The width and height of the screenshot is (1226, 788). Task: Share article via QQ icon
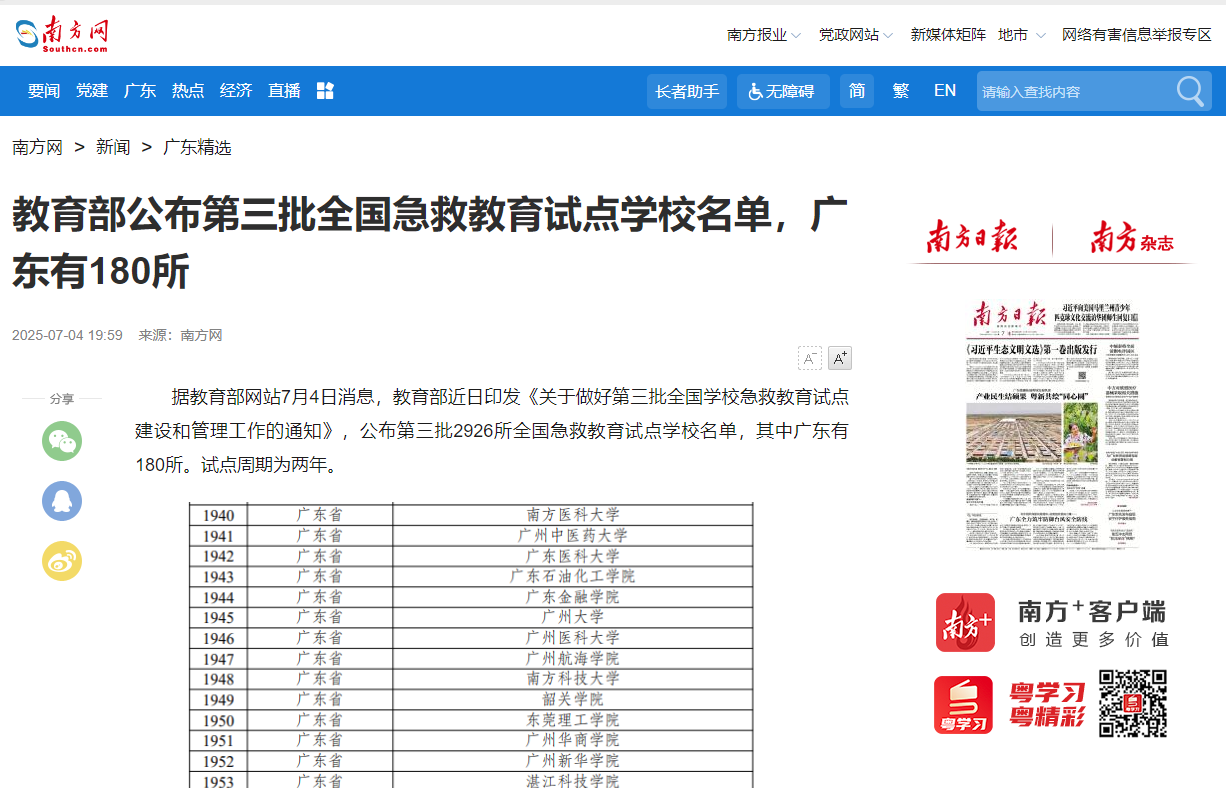click(x=62, y=501)
